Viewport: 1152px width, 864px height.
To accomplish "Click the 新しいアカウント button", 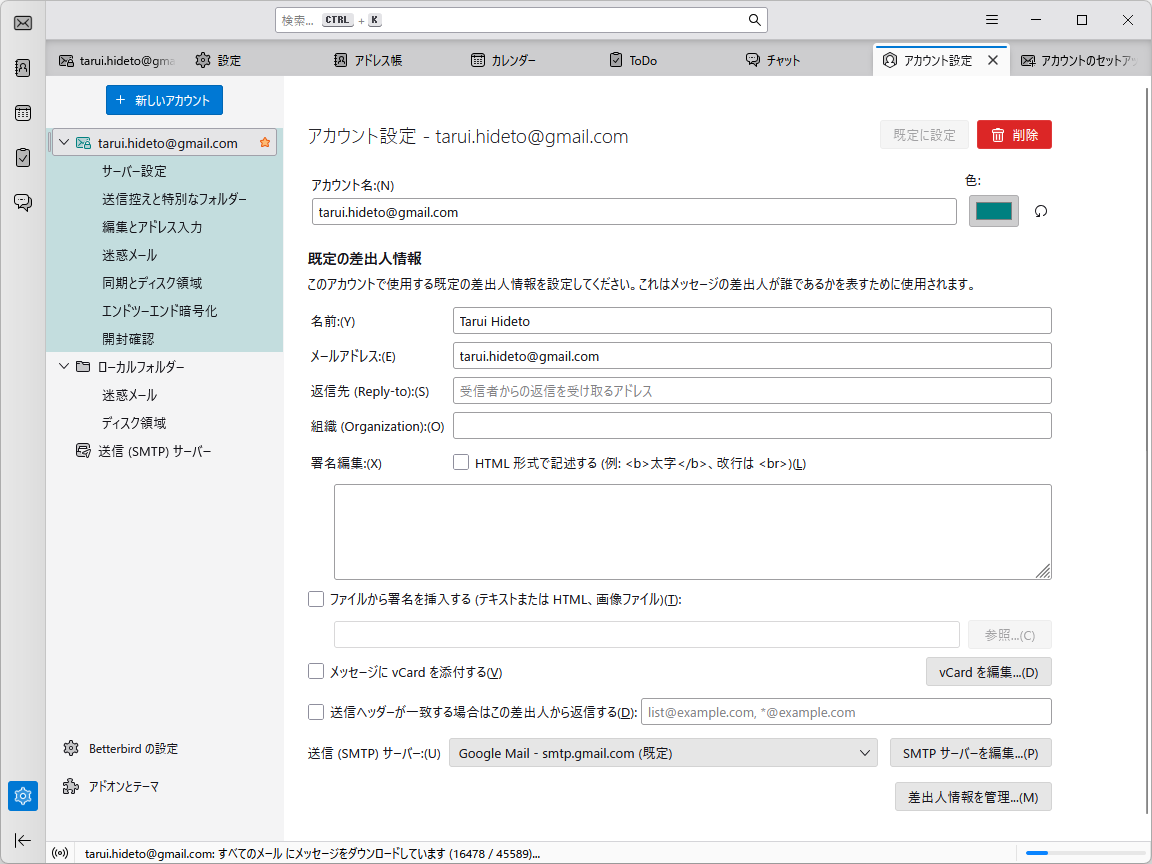I will point(164,100).
